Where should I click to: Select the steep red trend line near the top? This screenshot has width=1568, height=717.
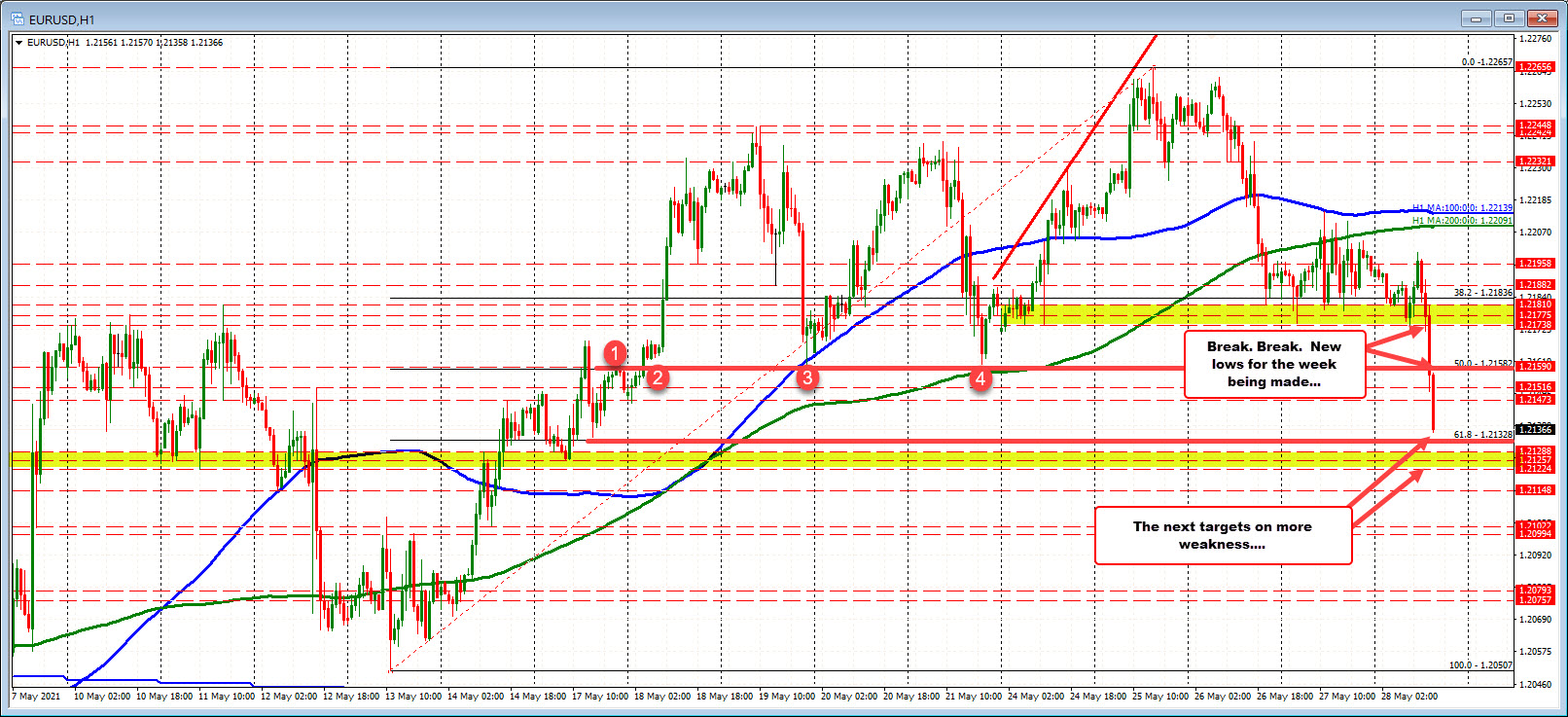1075,156
